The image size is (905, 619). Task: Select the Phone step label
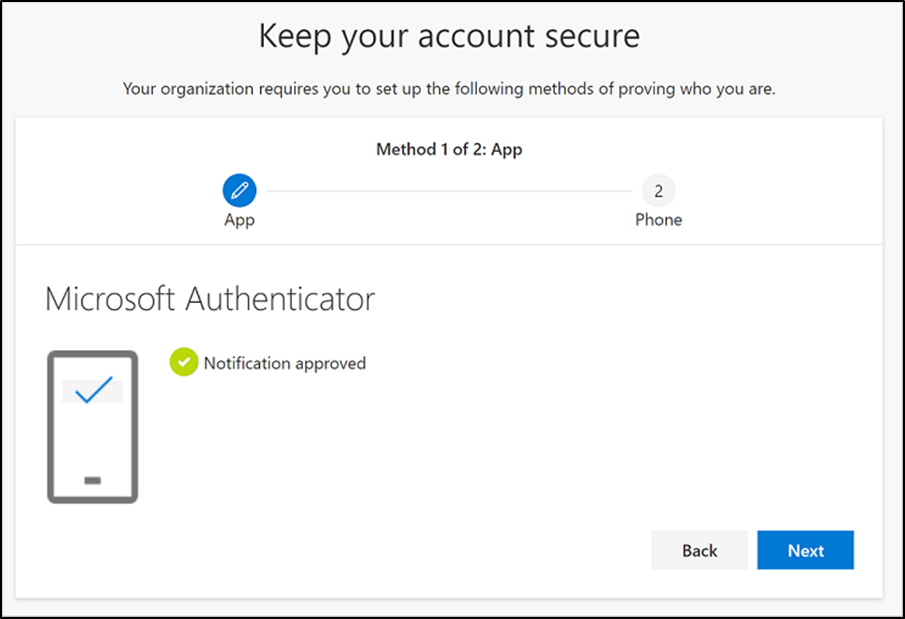pyautogui.click(x=658, y=220)
